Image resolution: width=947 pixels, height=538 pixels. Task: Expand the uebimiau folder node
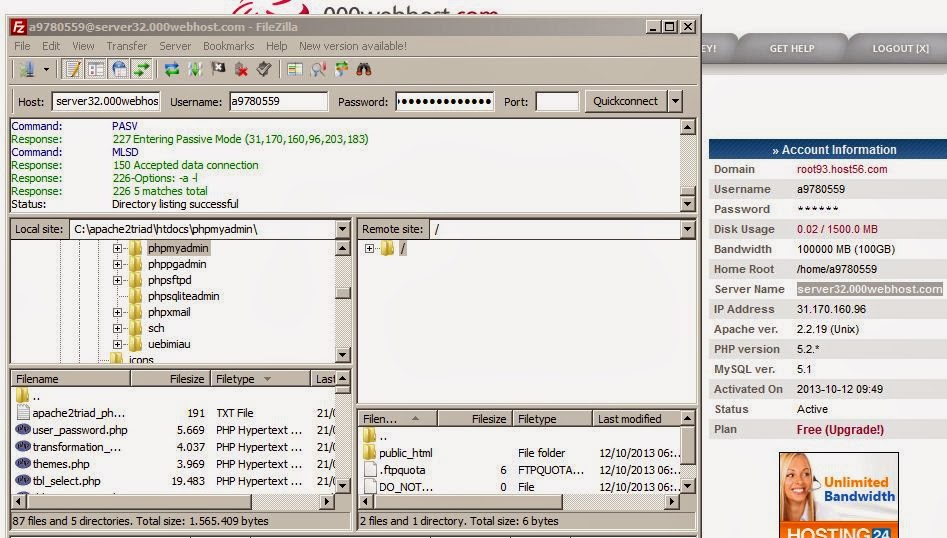click(118, 344)
